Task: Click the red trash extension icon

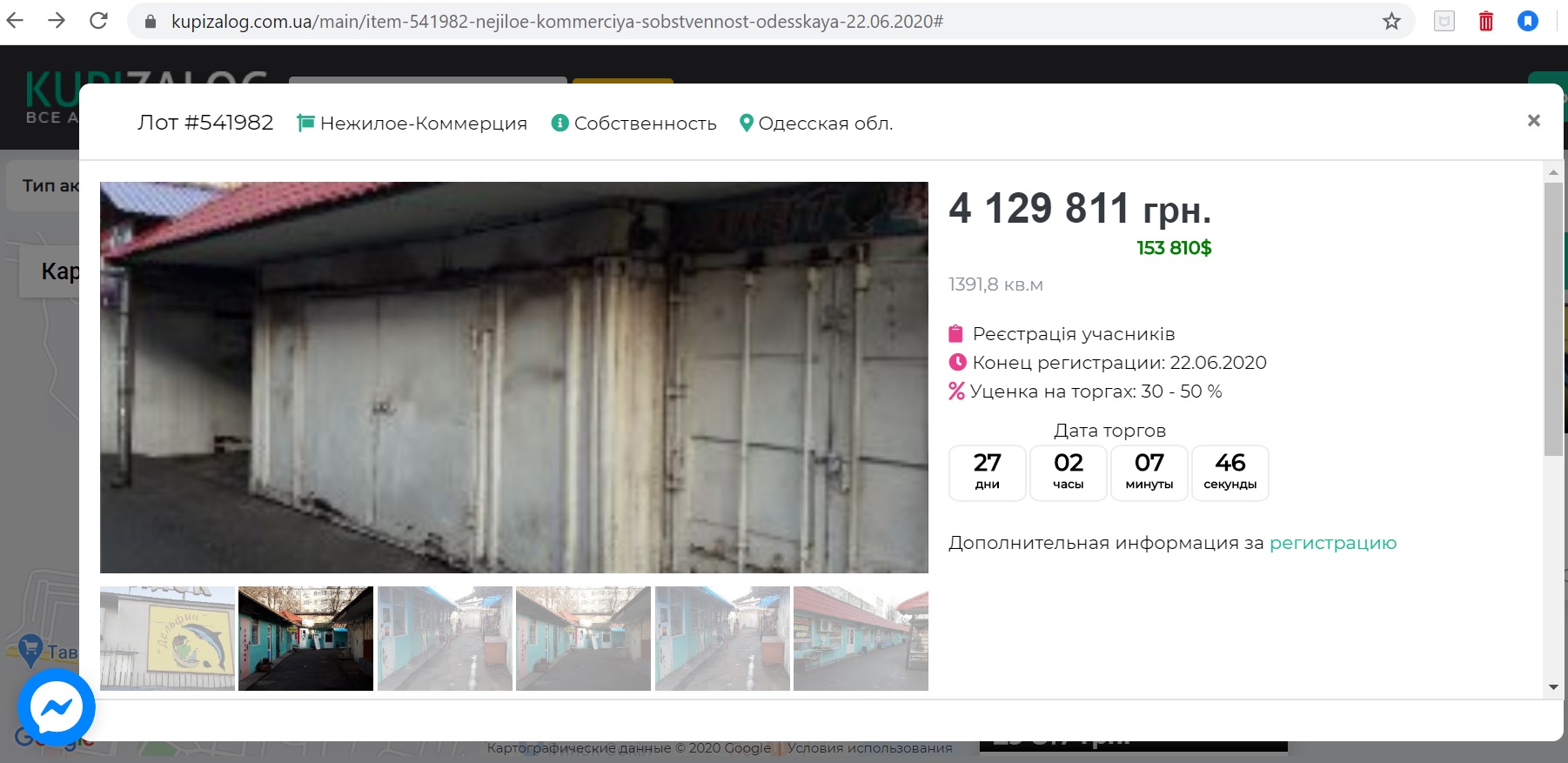Action: click(x=1486, y=21)
